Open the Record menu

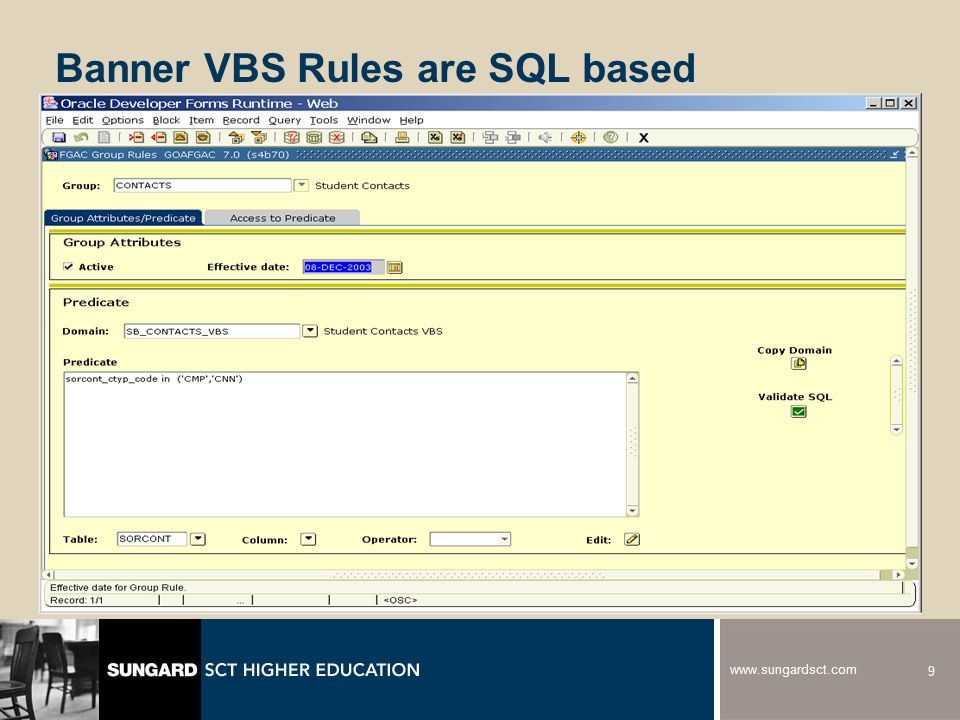(241, 120)
